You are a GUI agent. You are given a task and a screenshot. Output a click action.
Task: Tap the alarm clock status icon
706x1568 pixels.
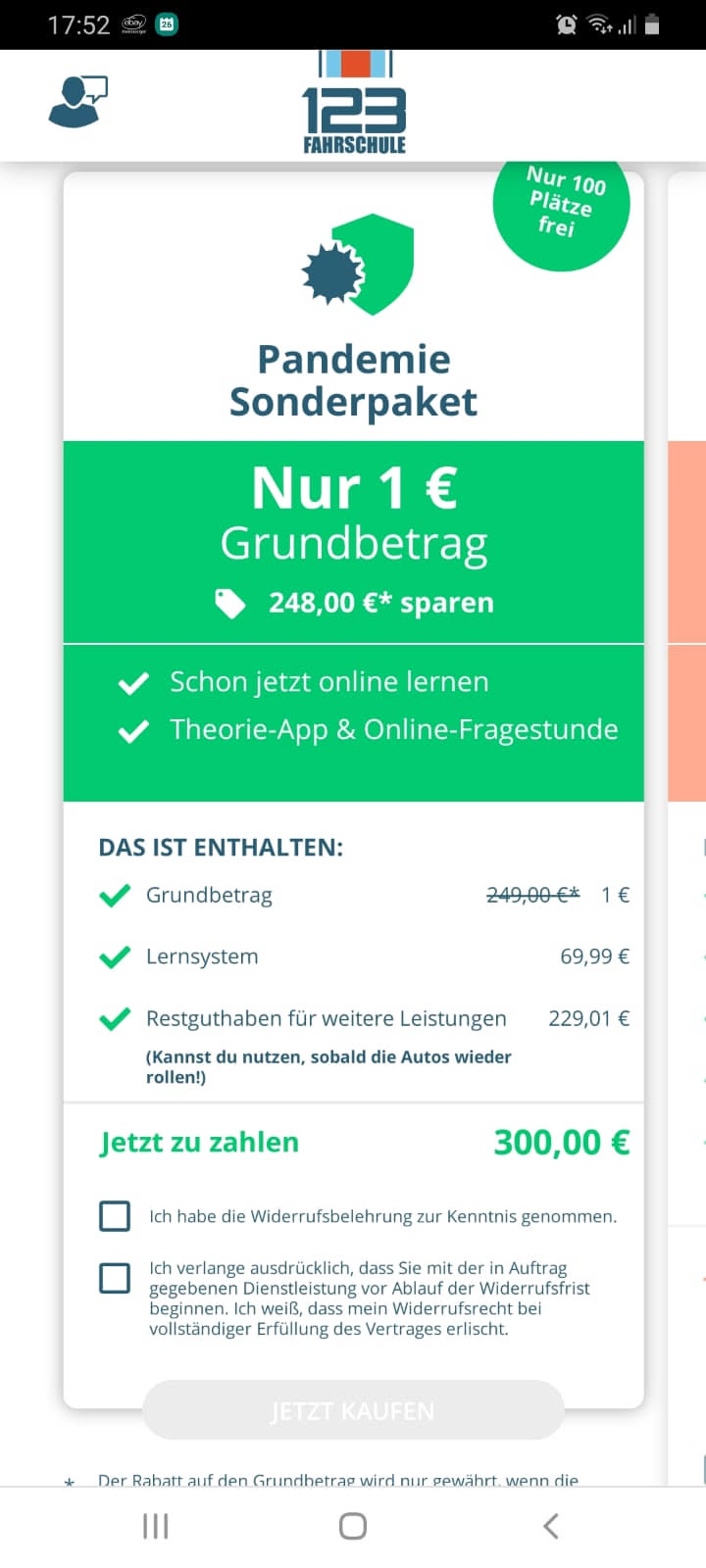tap(567, 24)
